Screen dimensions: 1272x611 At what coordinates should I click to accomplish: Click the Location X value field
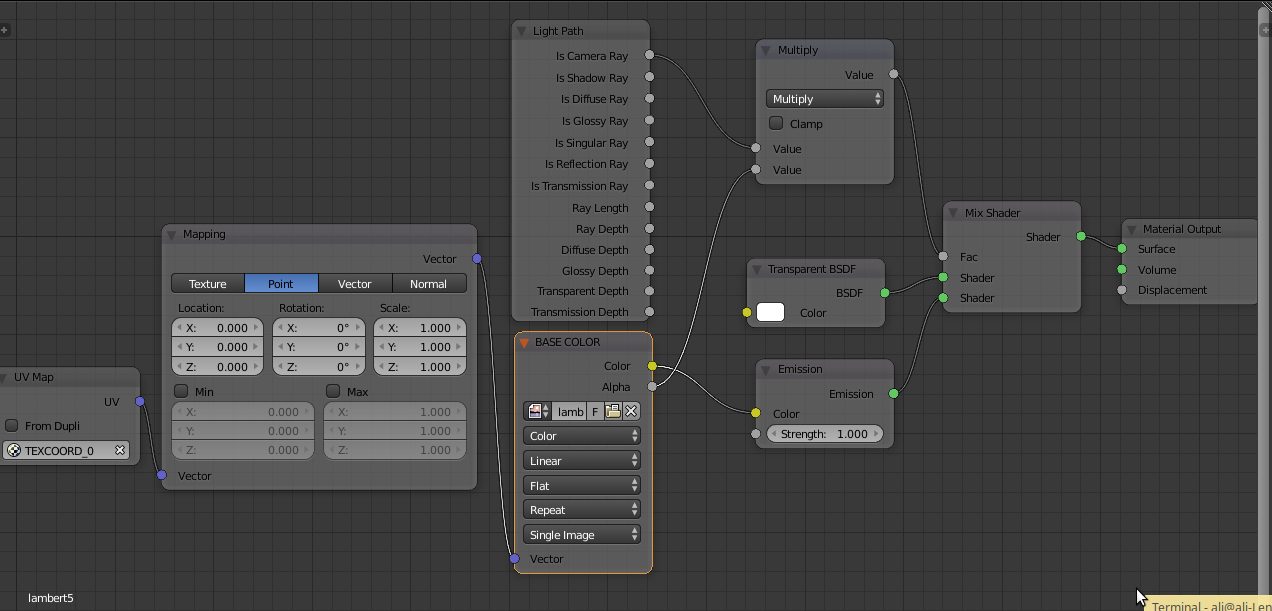click(218, 327)
